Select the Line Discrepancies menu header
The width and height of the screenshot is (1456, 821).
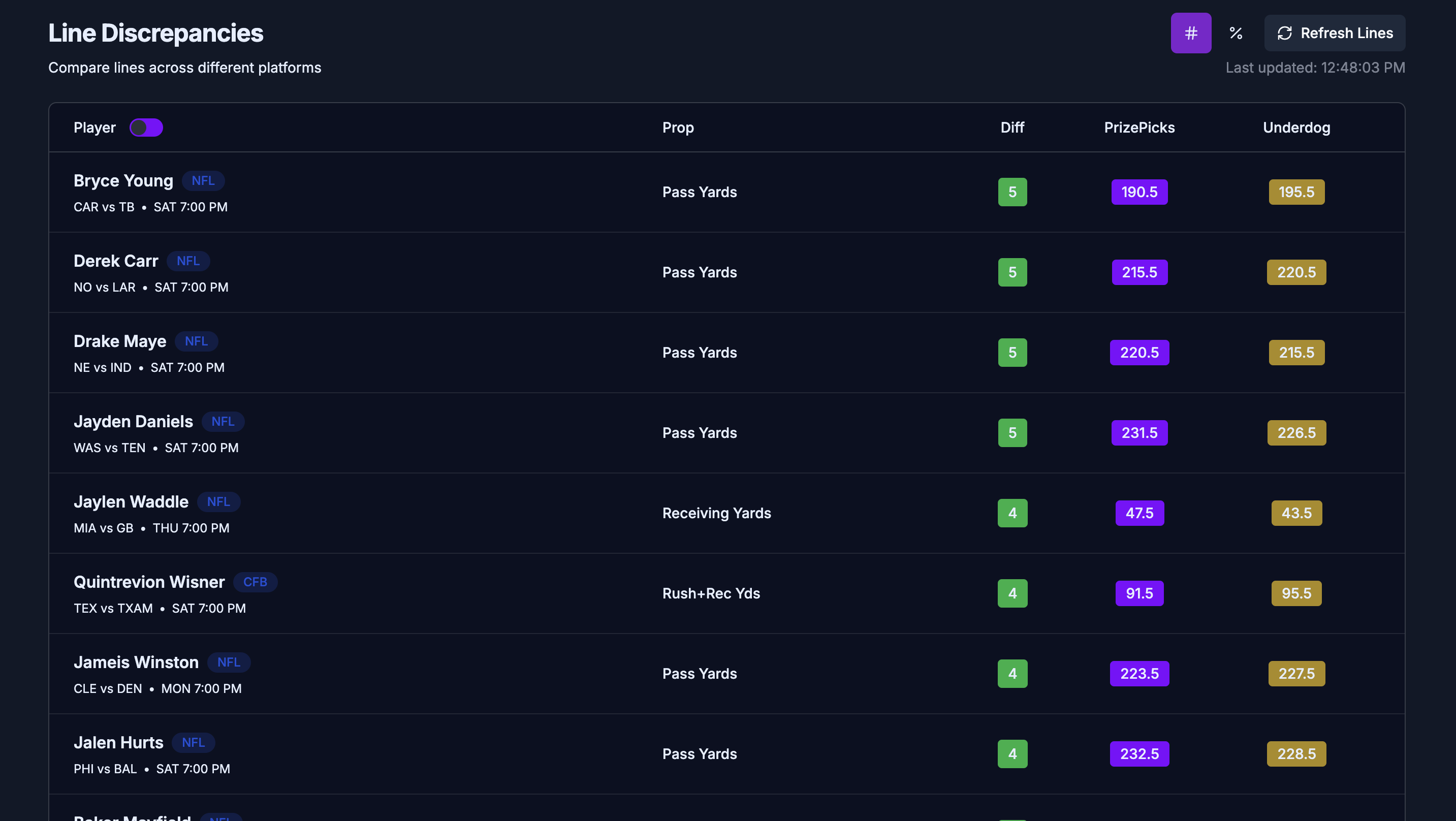click(156, 32)
